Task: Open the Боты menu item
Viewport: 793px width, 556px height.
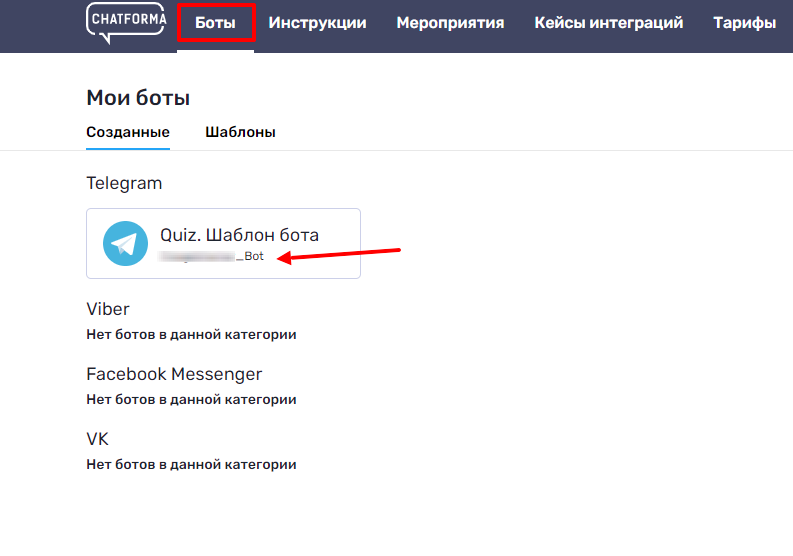Action: [216, 23]
